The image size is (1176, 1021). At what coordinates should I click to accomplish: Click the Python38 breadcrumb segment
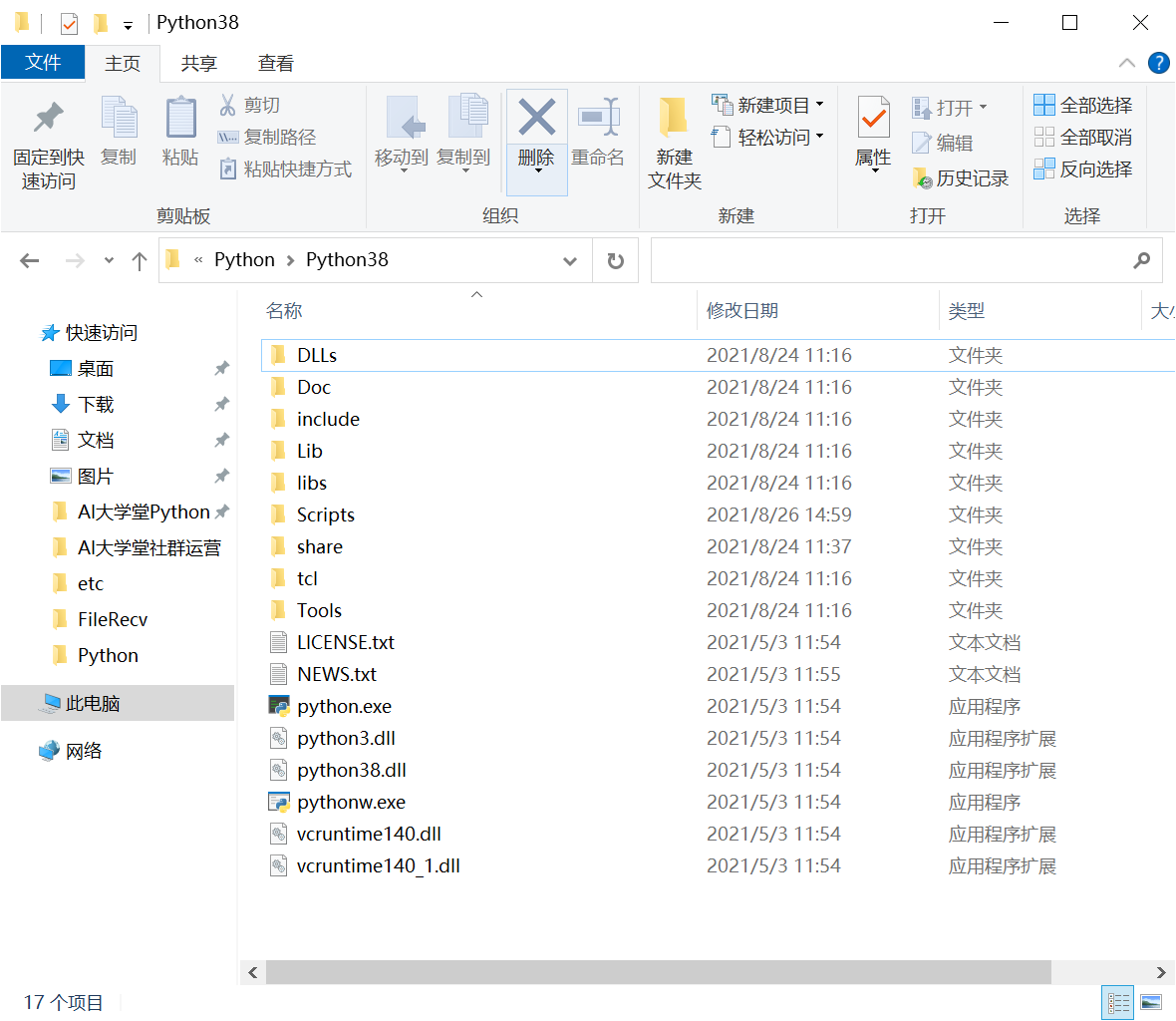[x=347, y=259]
